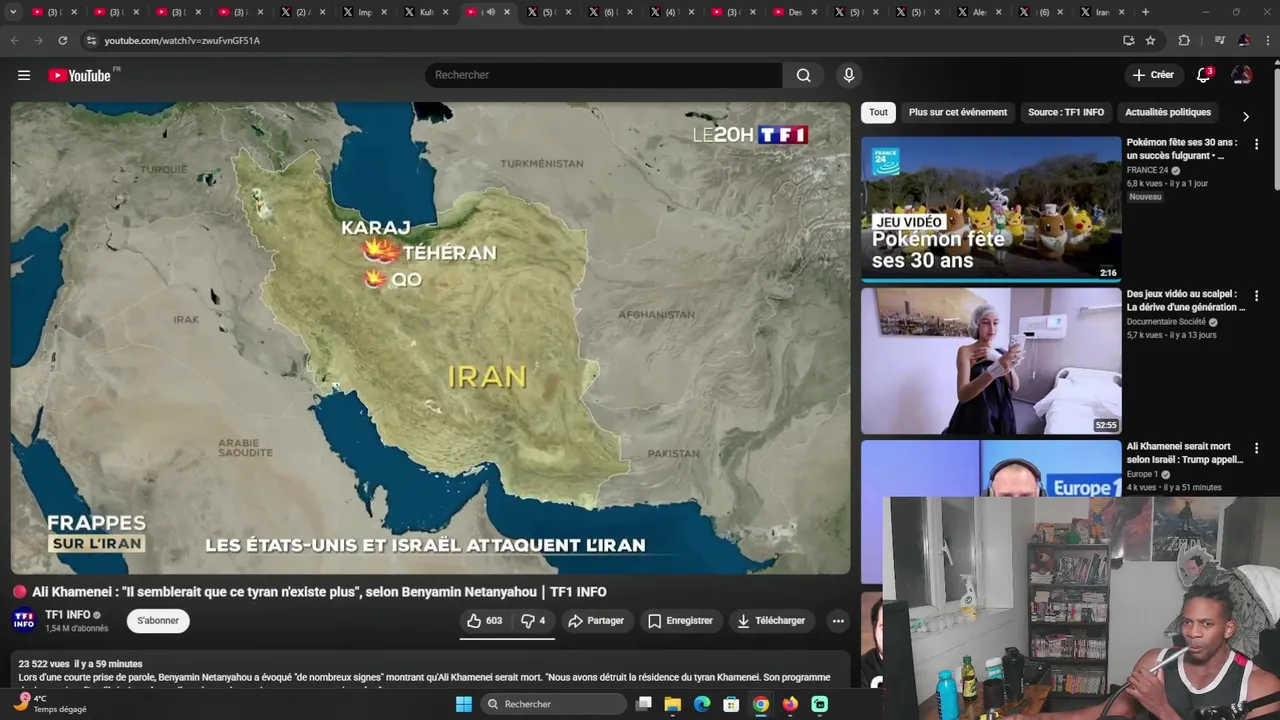Share the video via Partager
Viewport: 1280px width, 720px height.
pyautogui.click(x=596, y=621)
